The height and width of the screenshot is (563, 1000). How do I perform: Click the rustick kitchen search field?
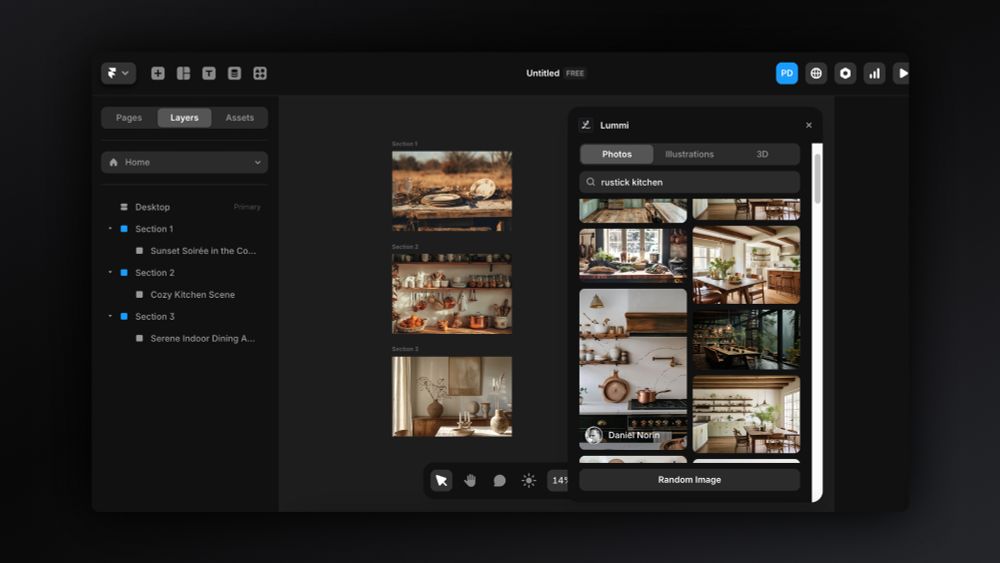coord(689,182)
